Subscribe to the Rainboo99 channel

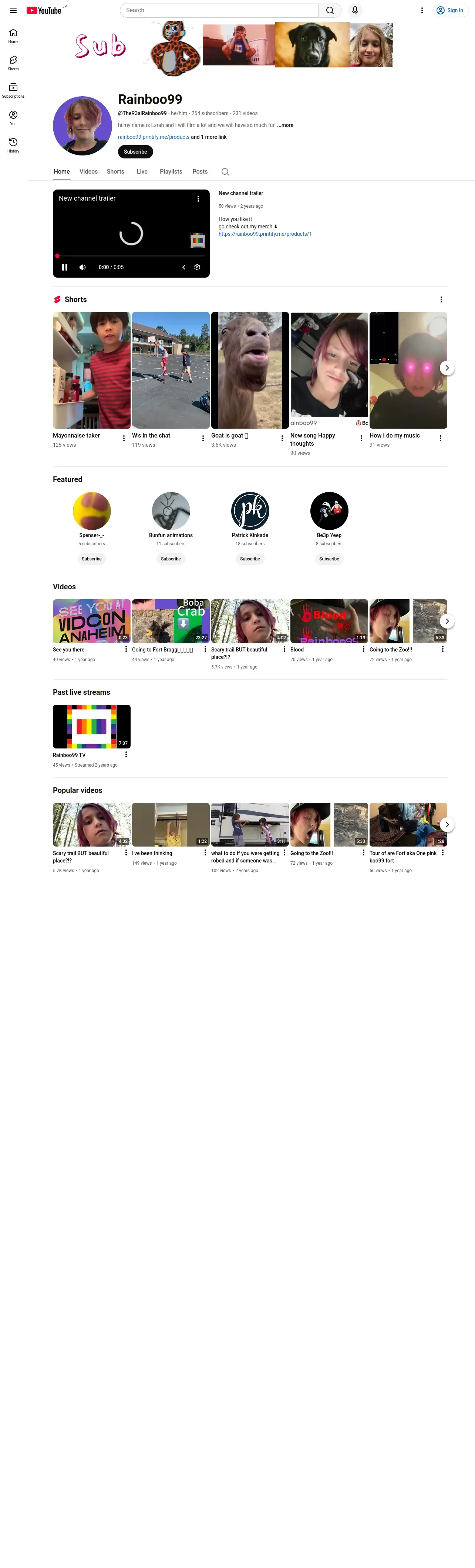[135, 151]
